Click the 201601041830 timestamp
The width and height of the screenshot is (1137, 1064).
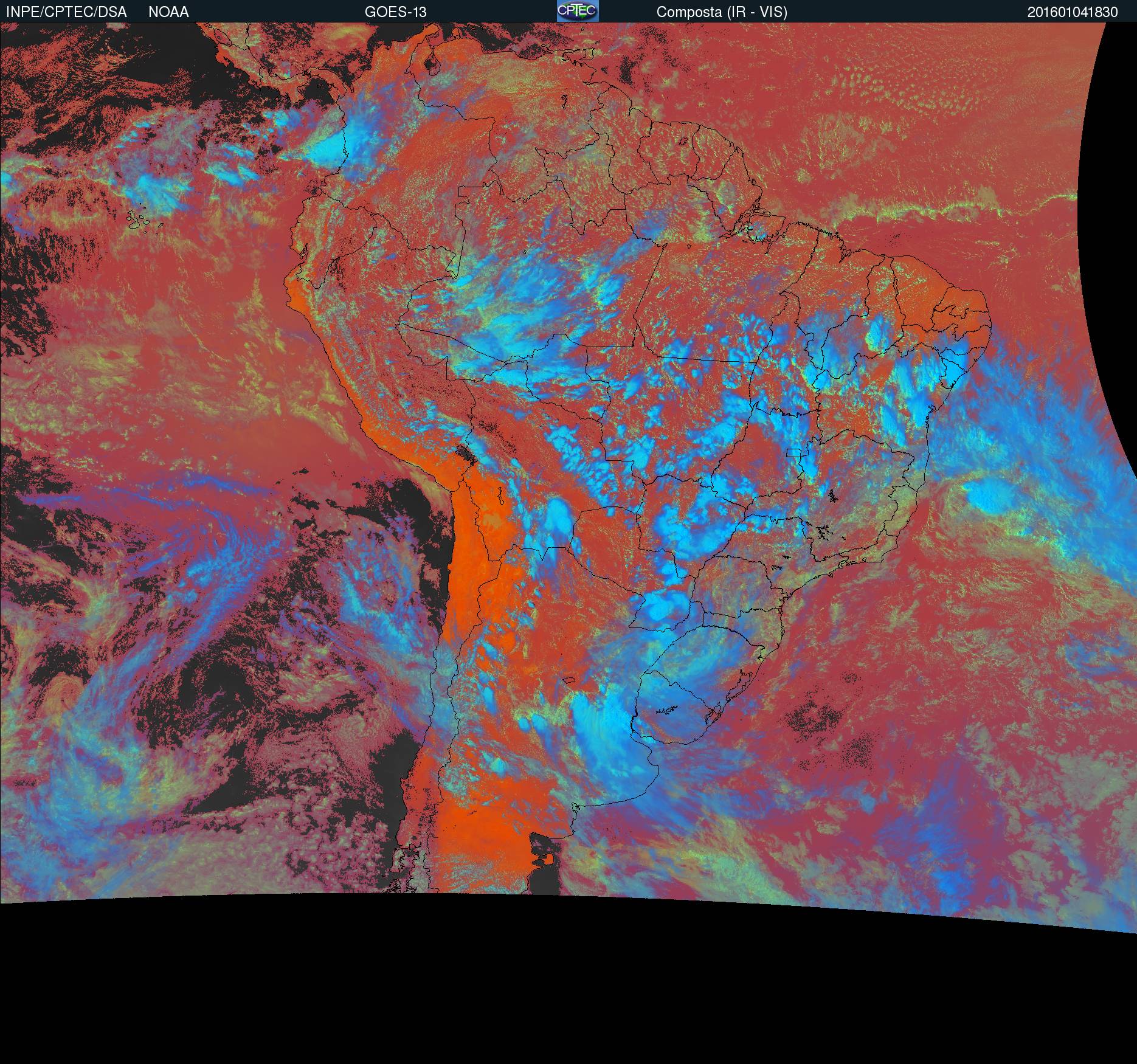click(x=1073, y=12)
